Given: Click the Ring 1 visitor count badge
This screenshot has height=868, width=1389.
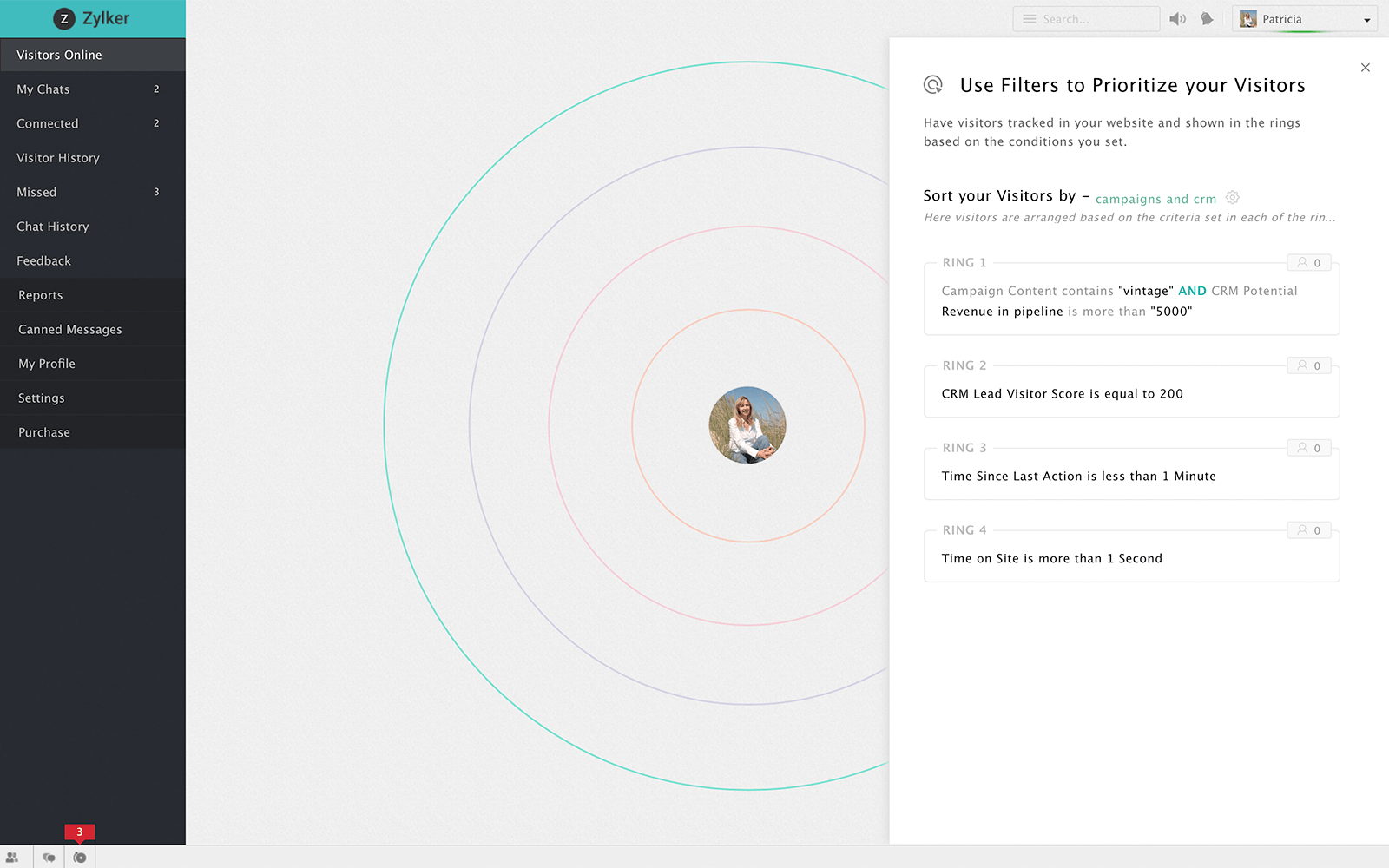Looking at the screenshot, I should [1308, 263].
